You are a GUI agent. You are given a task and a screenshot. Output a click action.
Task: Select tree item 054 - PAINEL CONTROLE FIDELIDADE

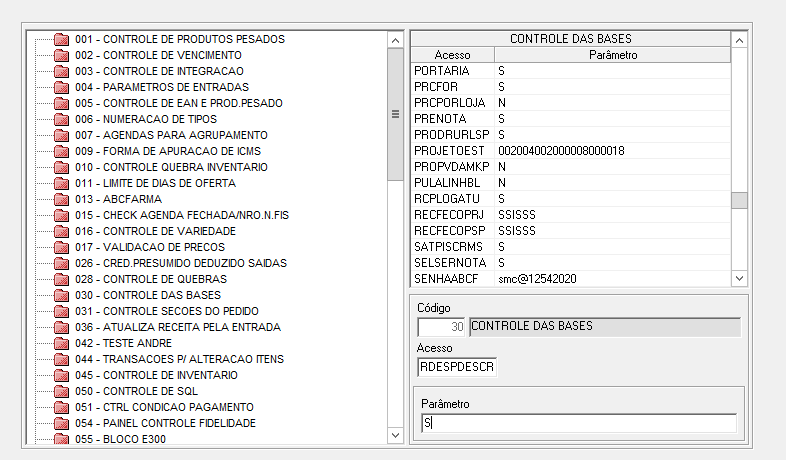pos(165,423)
